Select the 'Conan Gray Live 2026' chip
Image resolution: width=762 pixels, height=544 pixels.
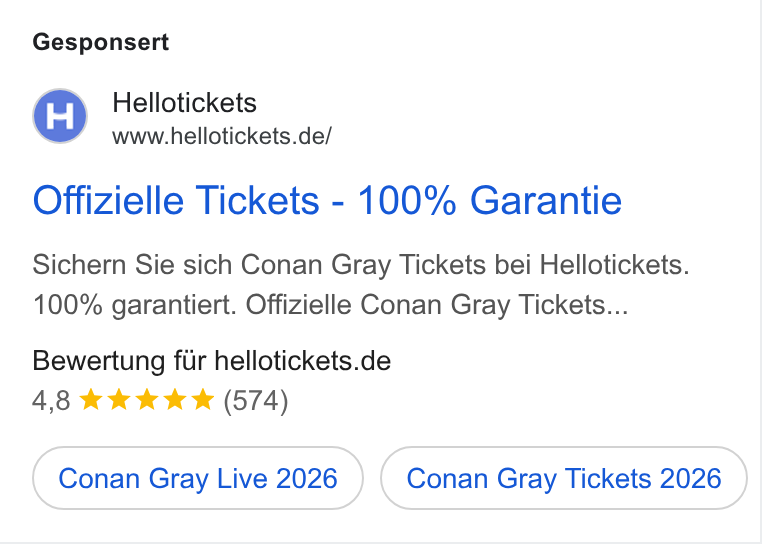pyautogui.click(x=198, y=478)
